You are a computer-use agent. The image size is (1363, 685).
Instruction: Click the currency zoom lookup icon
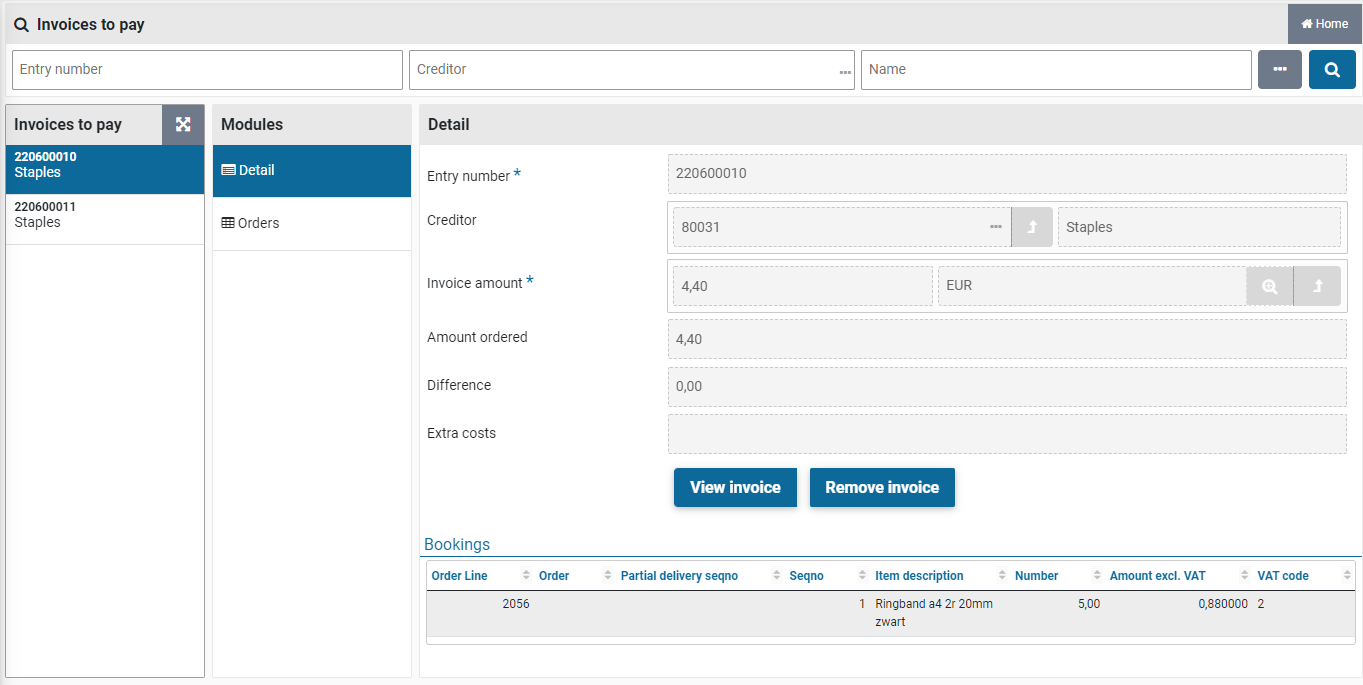tap(1269, 286)
